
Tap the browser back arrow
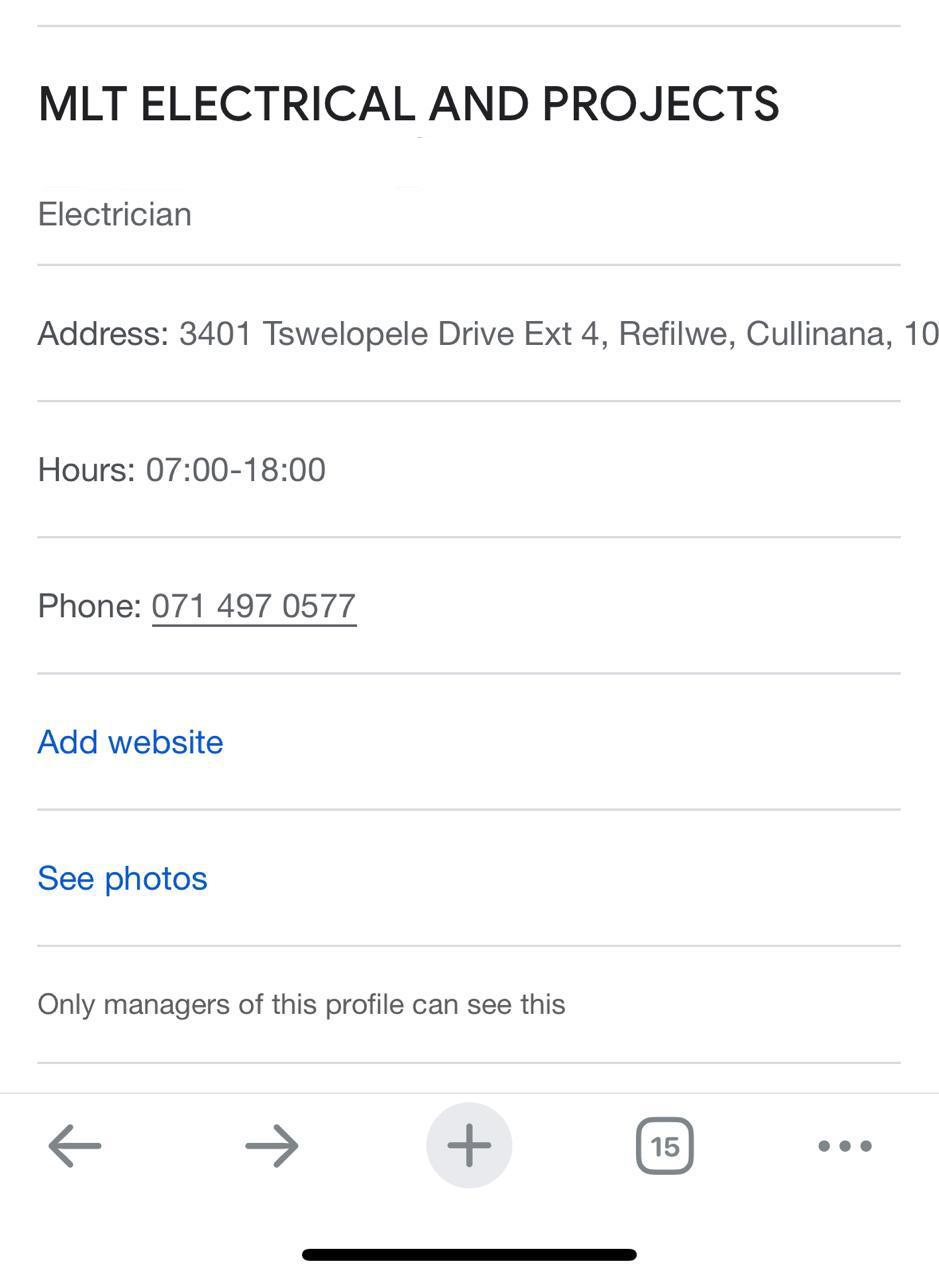[75, 1146]
